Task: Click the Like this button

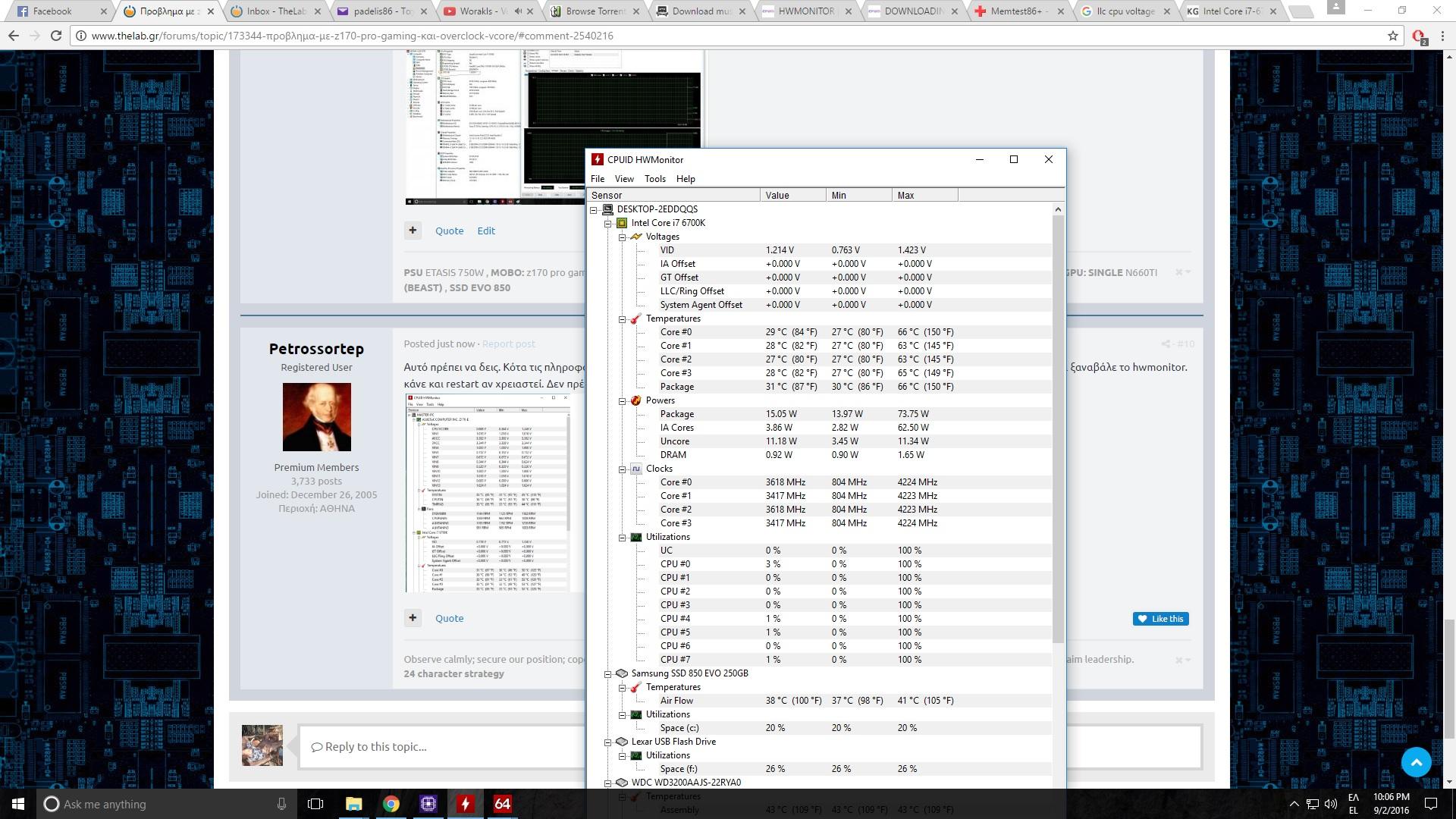Action: (1160, 619)
